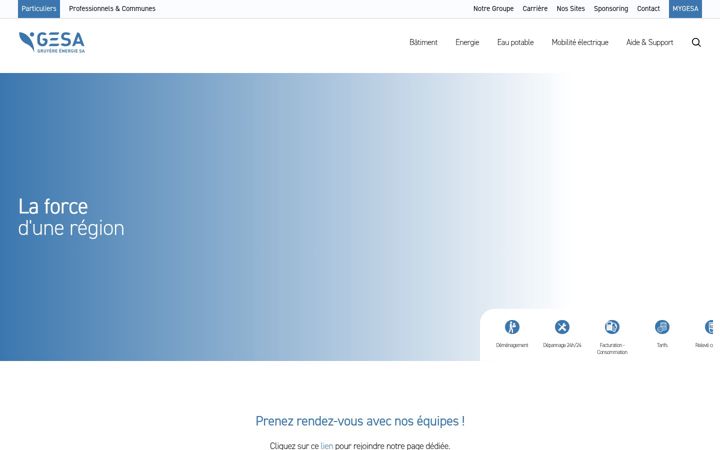The width and height of the screenshot is (720, 450).
Task: Open the Aide & Support menu
Action: click(650, 42)
